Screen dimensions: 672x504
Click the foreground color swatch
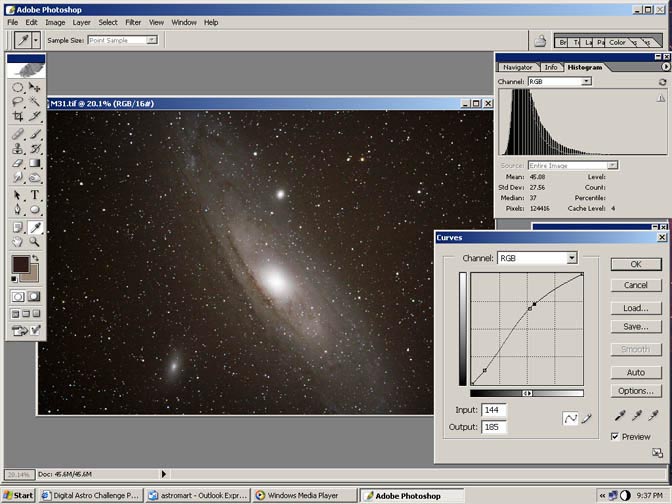pos(19,264)
